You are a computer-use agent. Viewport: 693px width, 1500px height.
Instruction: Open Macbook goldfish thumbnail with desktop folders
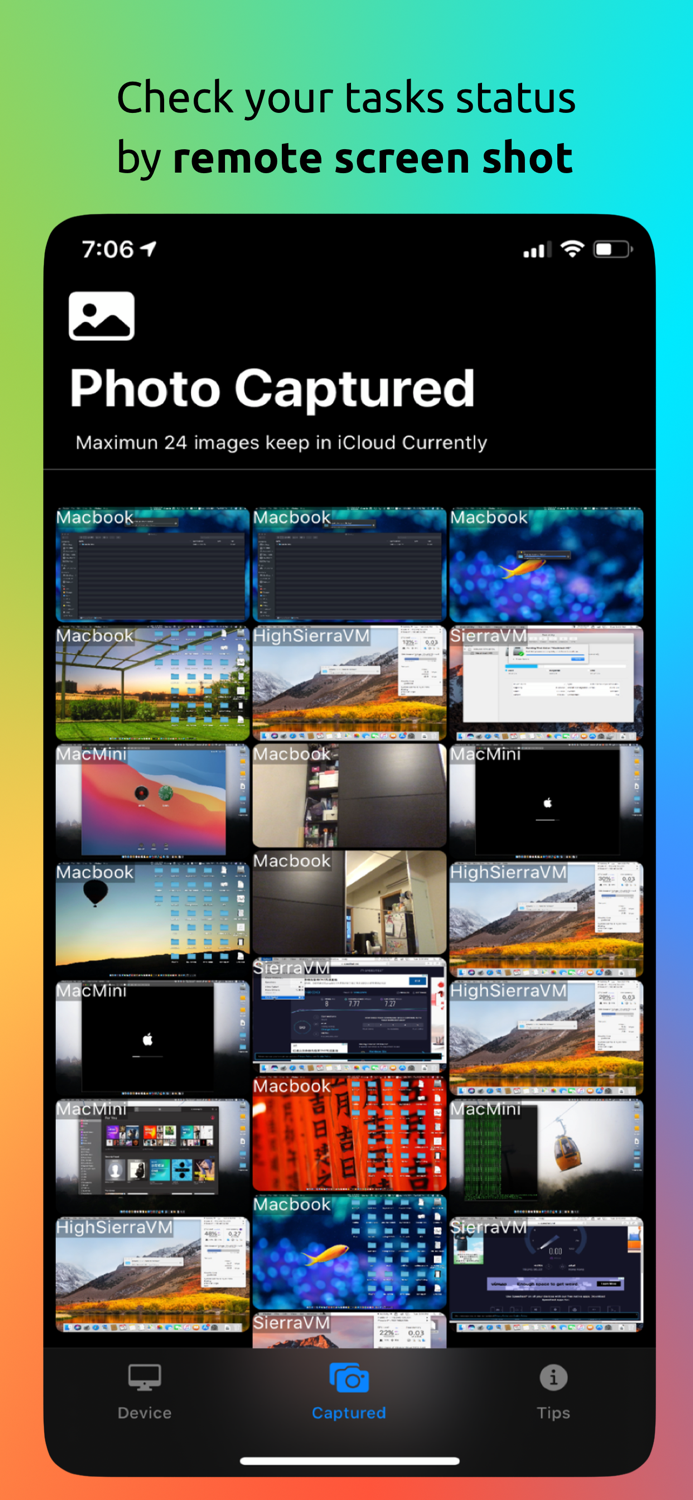pos(349,1253)
